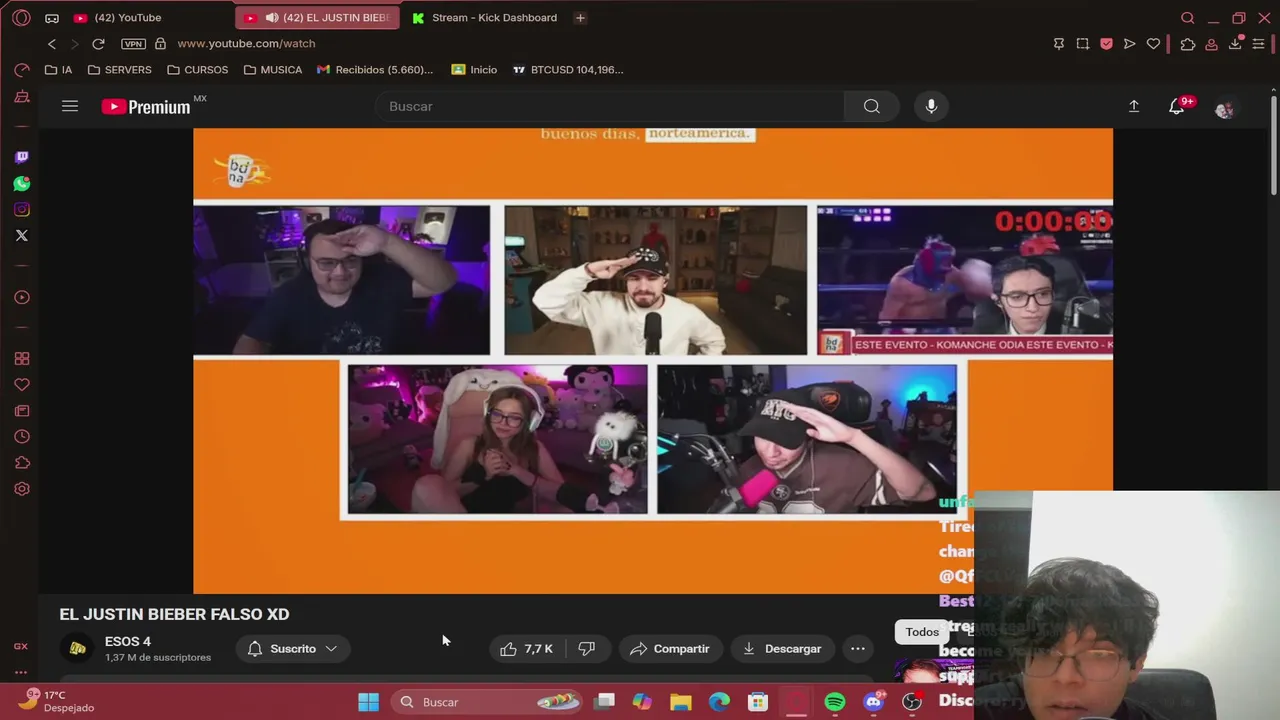Open the video more actions ellipsis
The width and height of the screenshot is (1280, 720).
[x=858, y=649]
